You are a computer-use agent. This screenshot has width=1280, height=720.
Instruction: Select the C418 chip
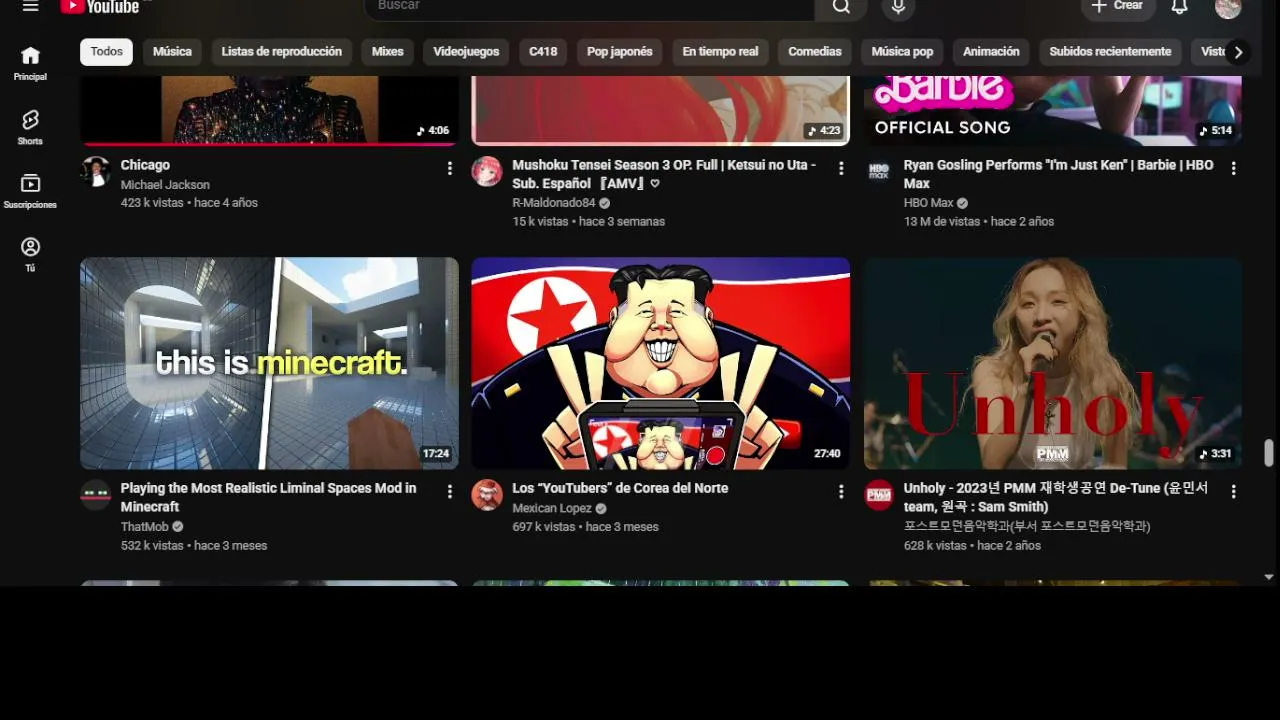pyautogui.click(x=543, y=52)
